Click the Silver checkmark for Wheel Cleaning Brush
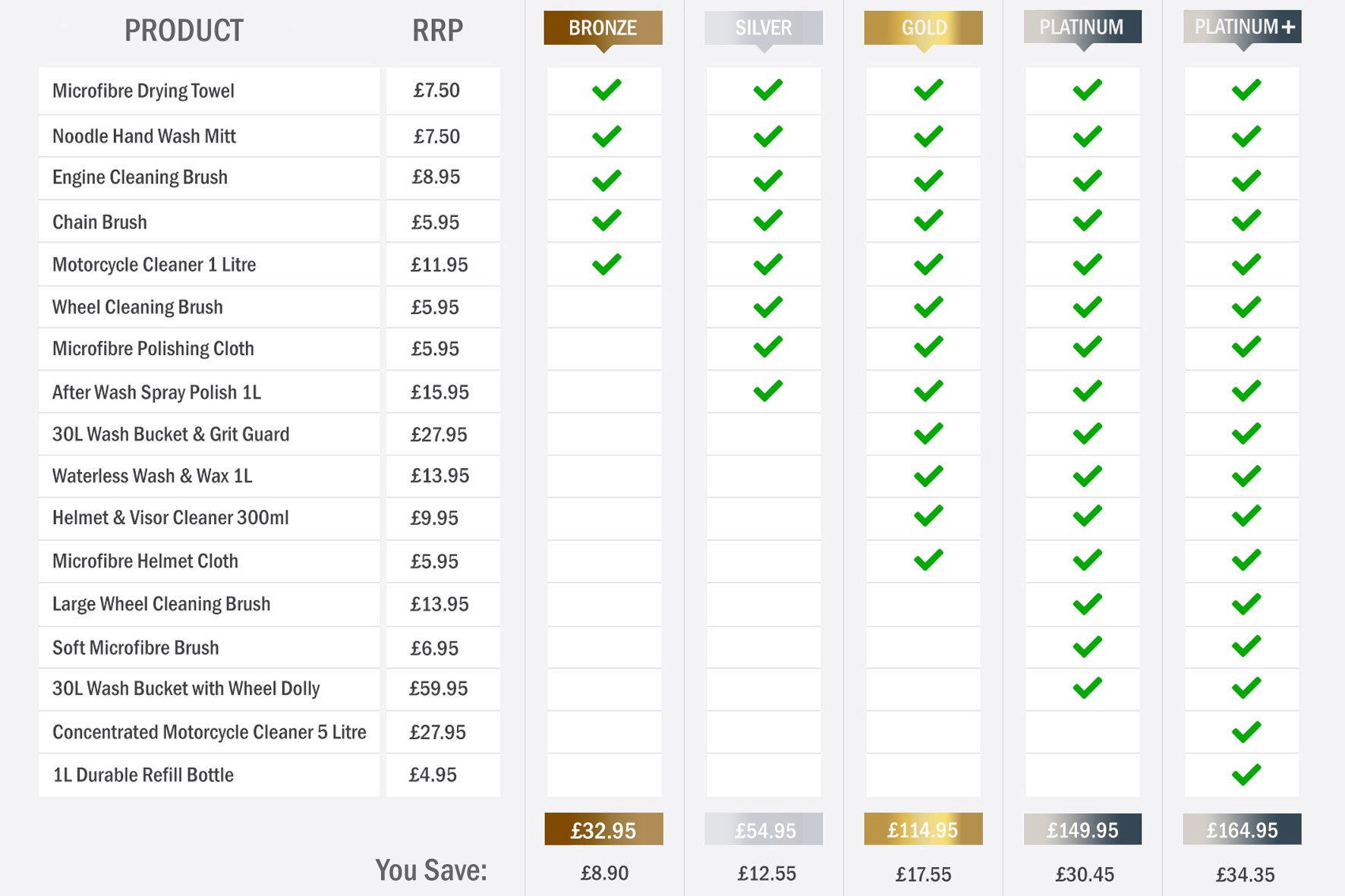 click(767, 307)
